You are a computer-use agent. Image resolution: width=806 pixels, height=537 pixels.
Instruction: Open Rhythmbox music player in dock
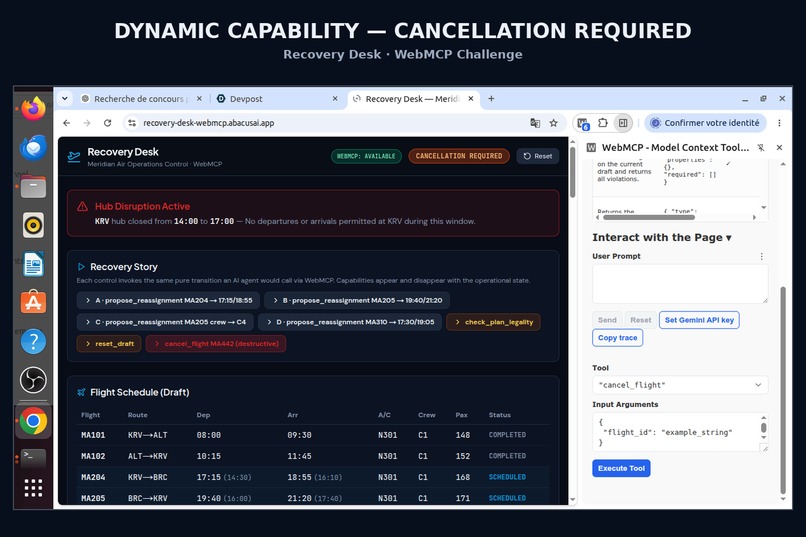click(33, 226)
